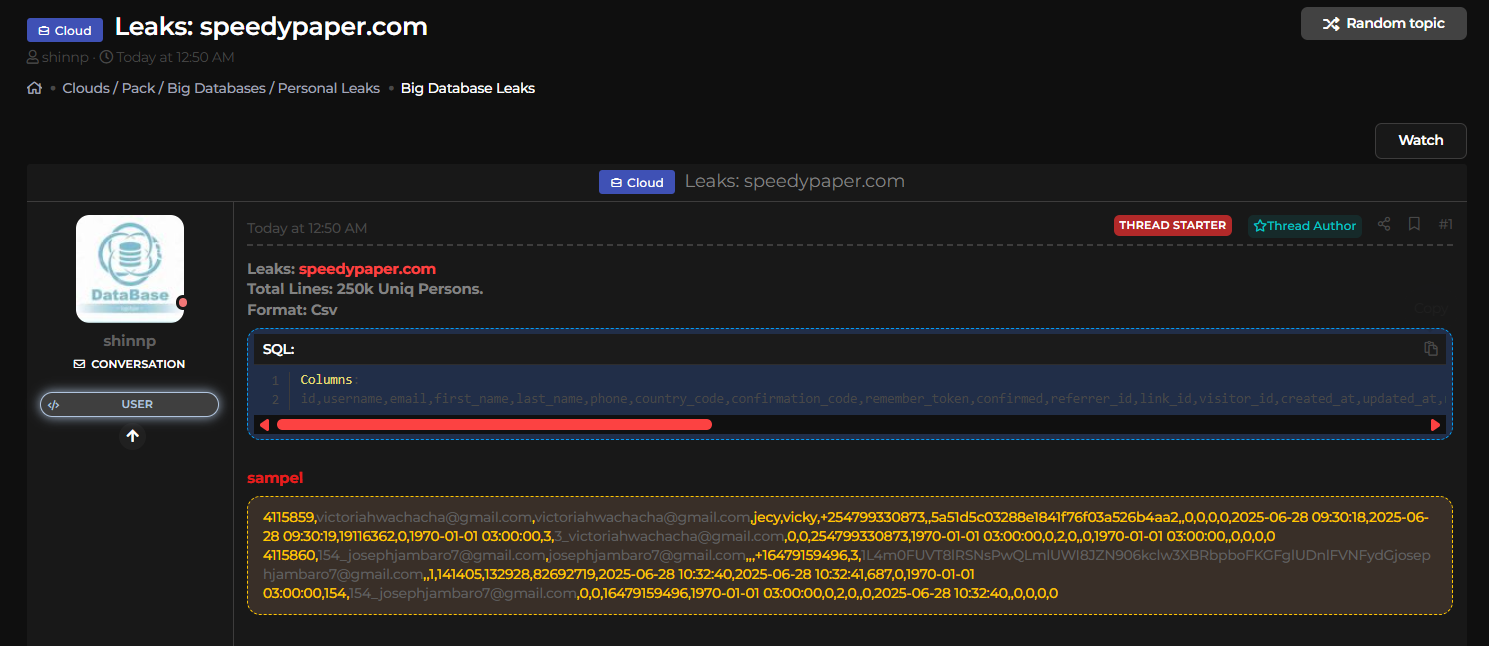1489x646 pixels.
Task: Click the THREAD STARTER label
Action: (1172, 226)
